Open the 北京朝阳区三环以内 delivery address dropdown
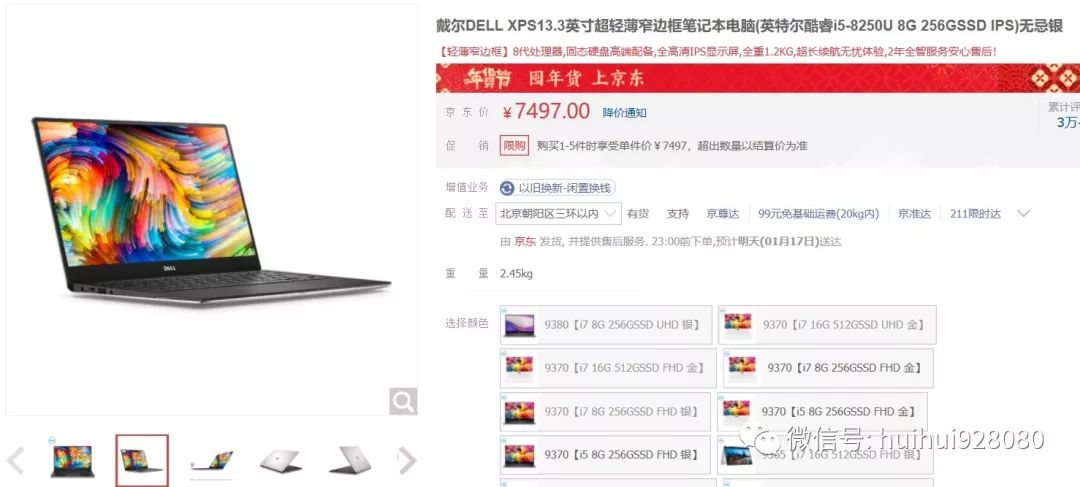Viewport: 1080px width, 487px height. (x=559, y=214)
